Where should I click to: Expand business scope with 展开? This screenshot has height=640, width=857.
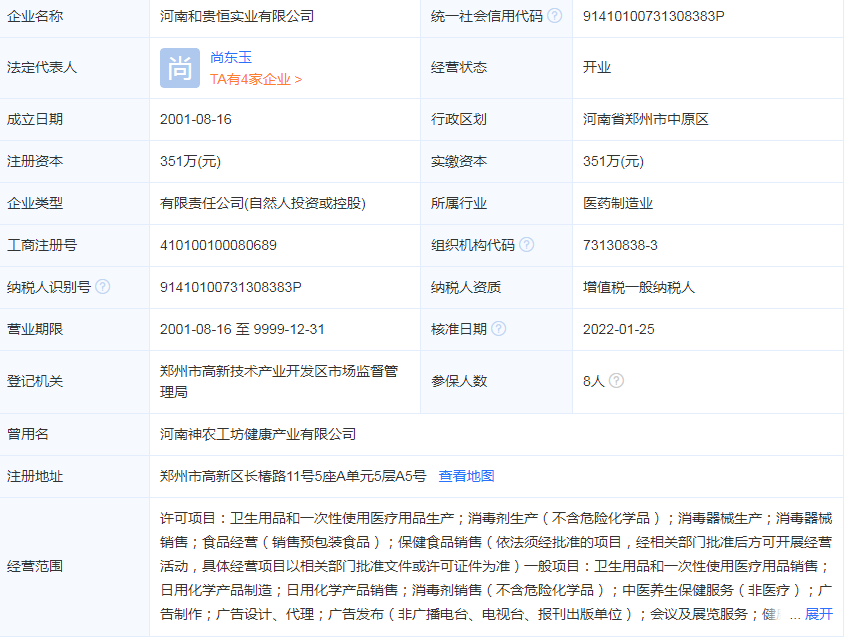coord(819,614)
